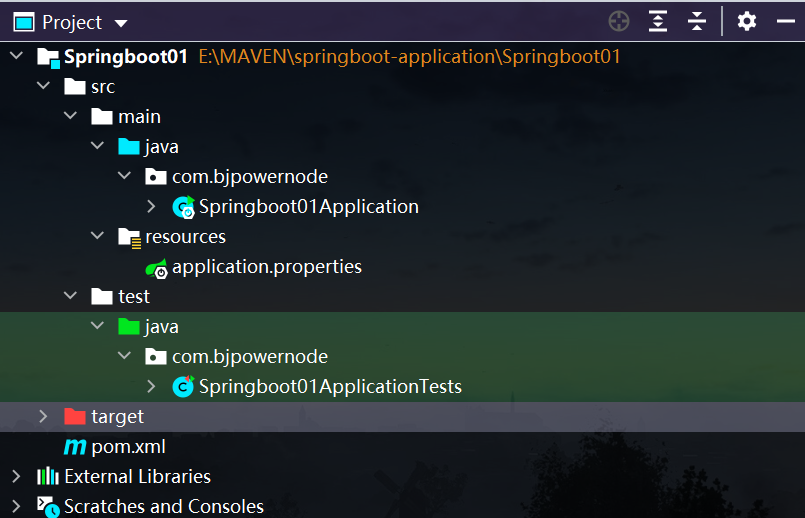805x518 pixels.
Task: Click the Springboot01 module folder icon
Action: [x=48, y=57]
